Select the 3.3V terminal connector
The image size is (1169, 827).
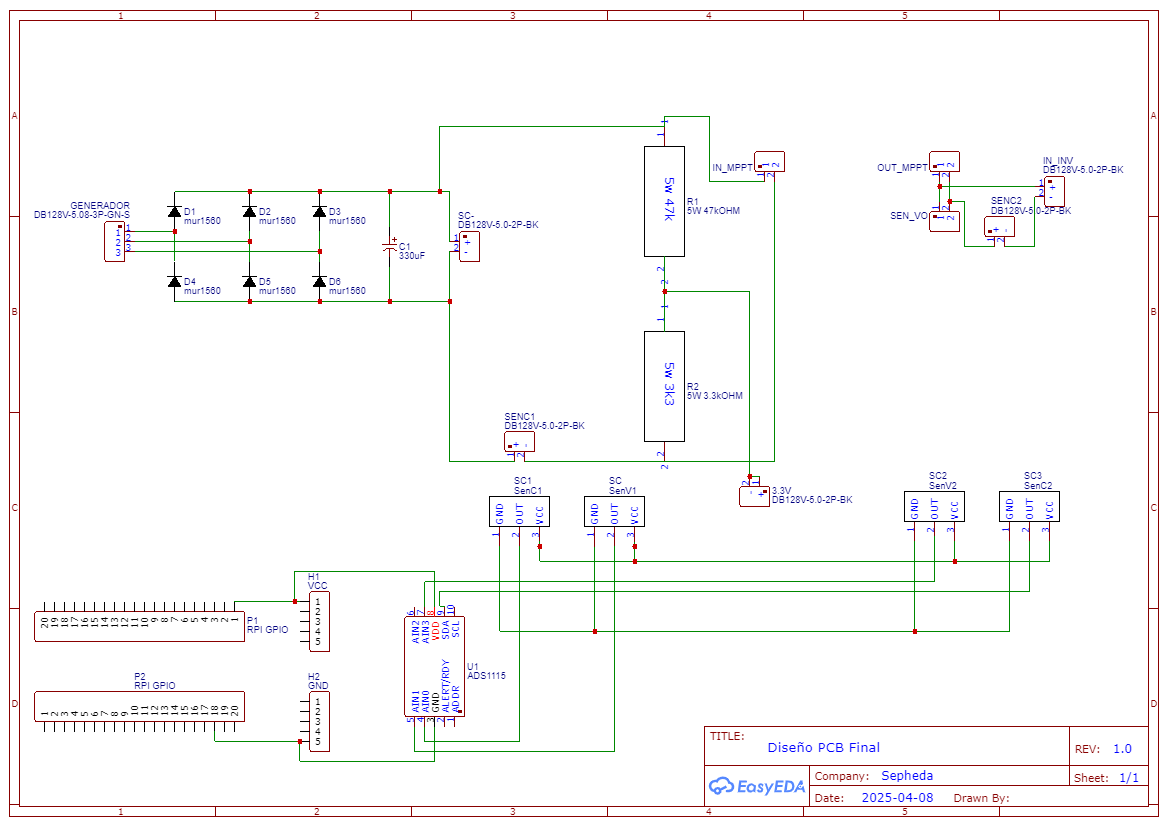[x=754, y=496]
